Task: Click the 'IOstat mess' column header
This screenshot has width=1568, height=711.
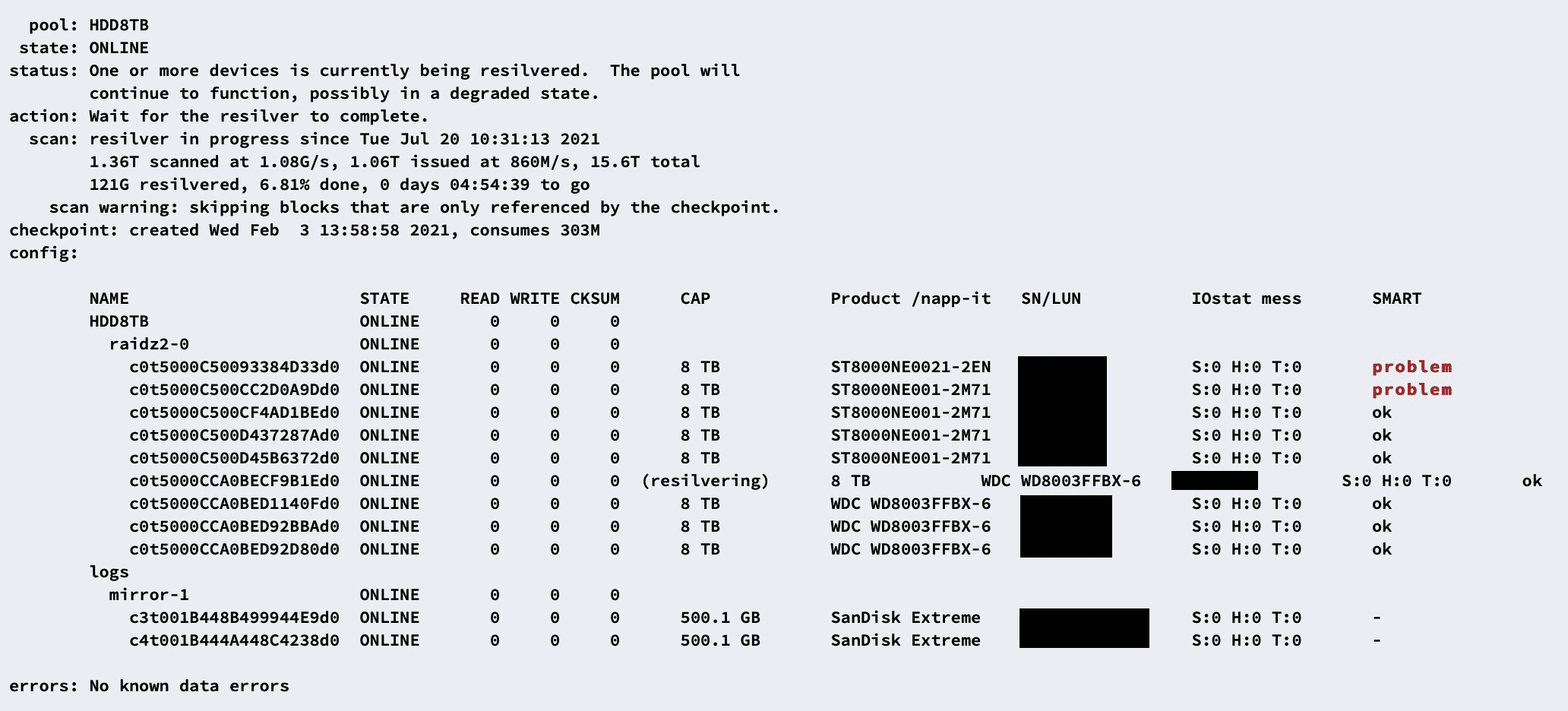Action: [x=1246, y=299]
